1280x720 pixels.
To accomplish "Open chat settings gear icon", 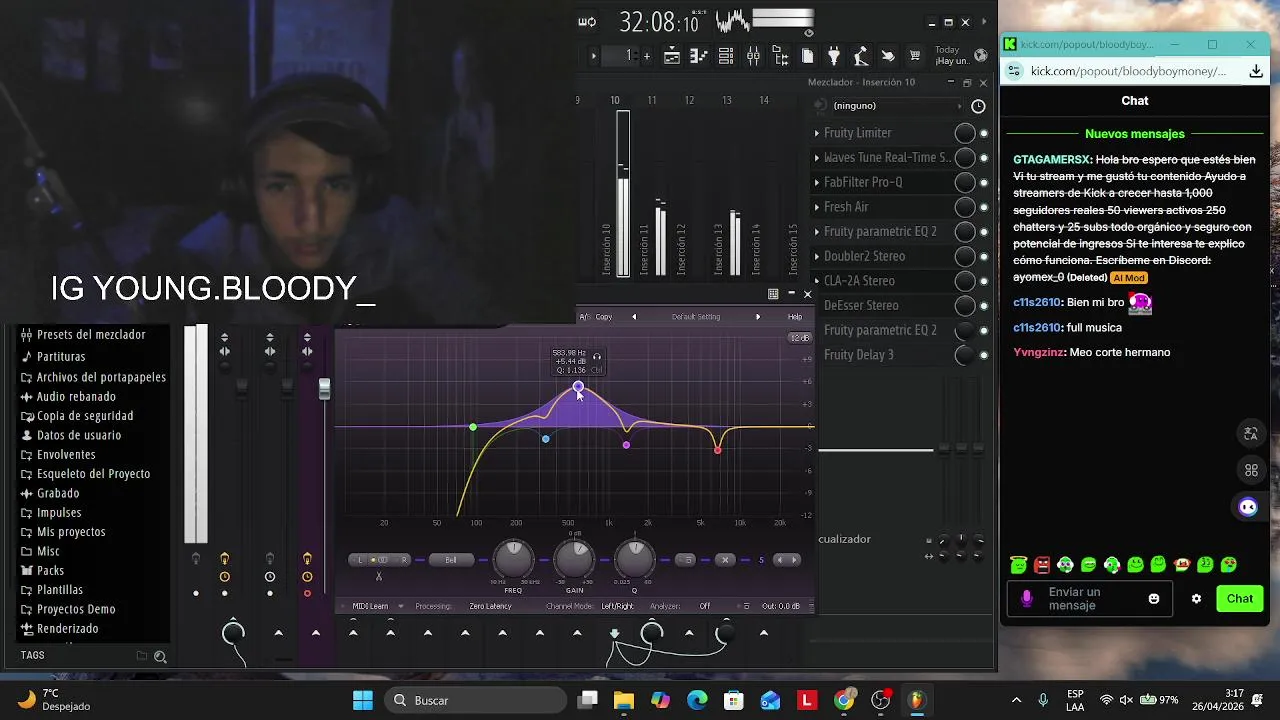I will (1196, 599).
